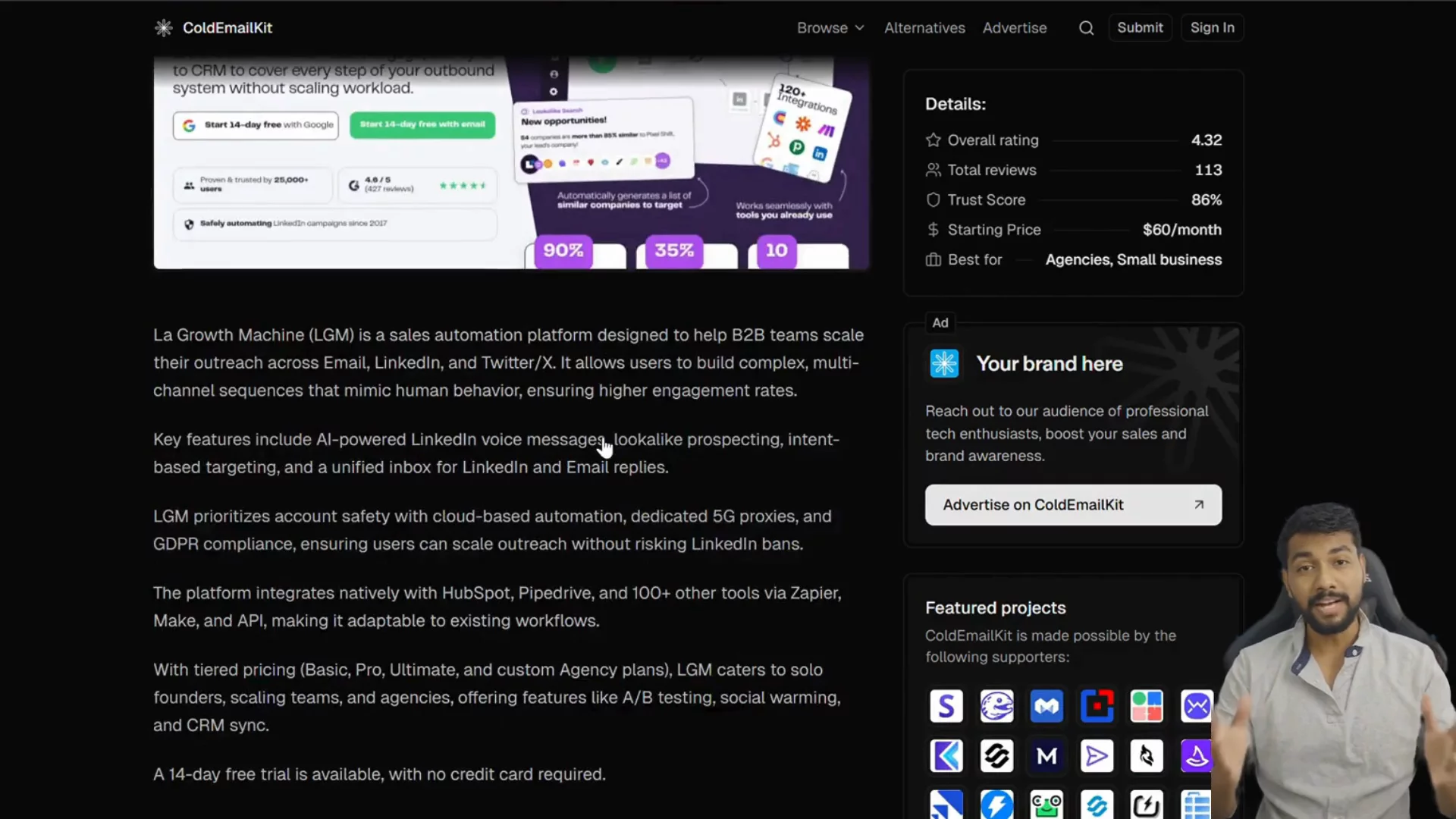Viewport: 1456px width, 819px height.
Task: Select the wizard hat supporter icon
Action: (x=1197, y=755)
